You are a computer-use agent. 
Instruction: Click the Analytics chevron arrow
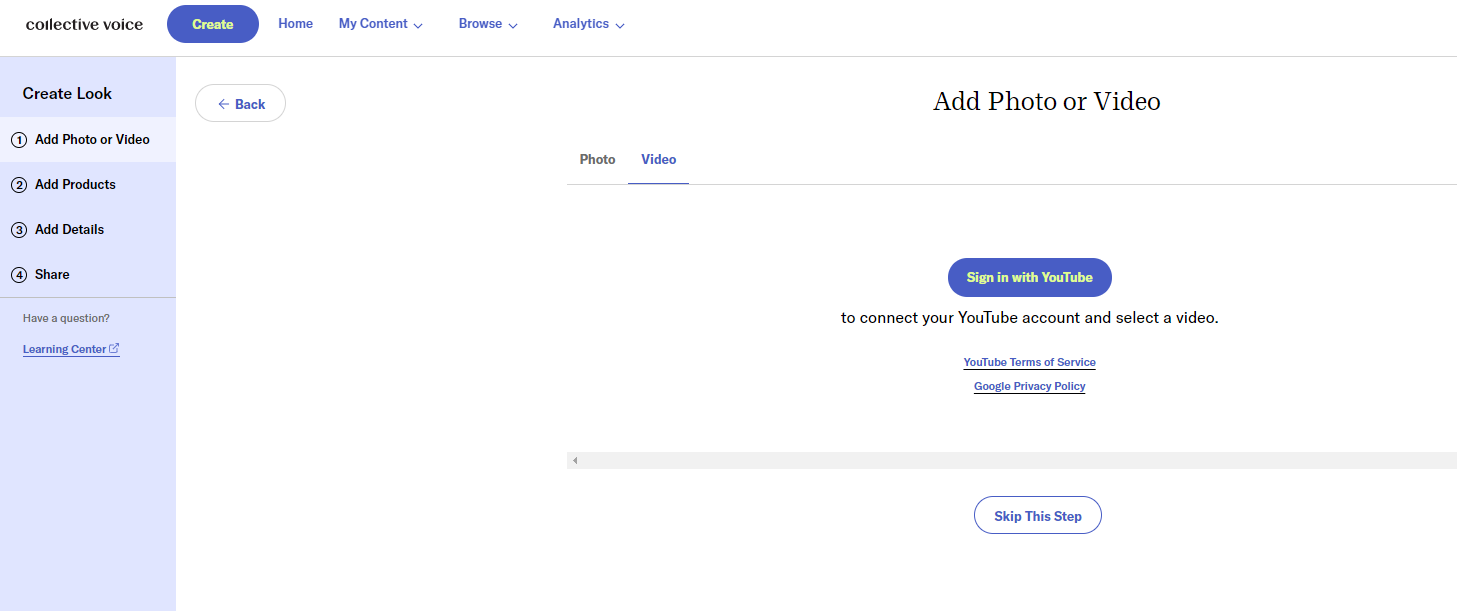(620, 26)
